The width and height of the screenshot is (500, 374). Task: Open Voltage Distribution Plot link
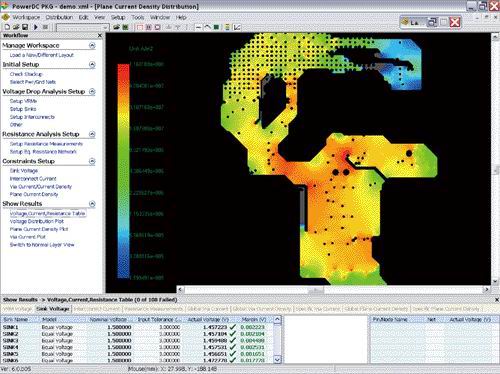37,221
